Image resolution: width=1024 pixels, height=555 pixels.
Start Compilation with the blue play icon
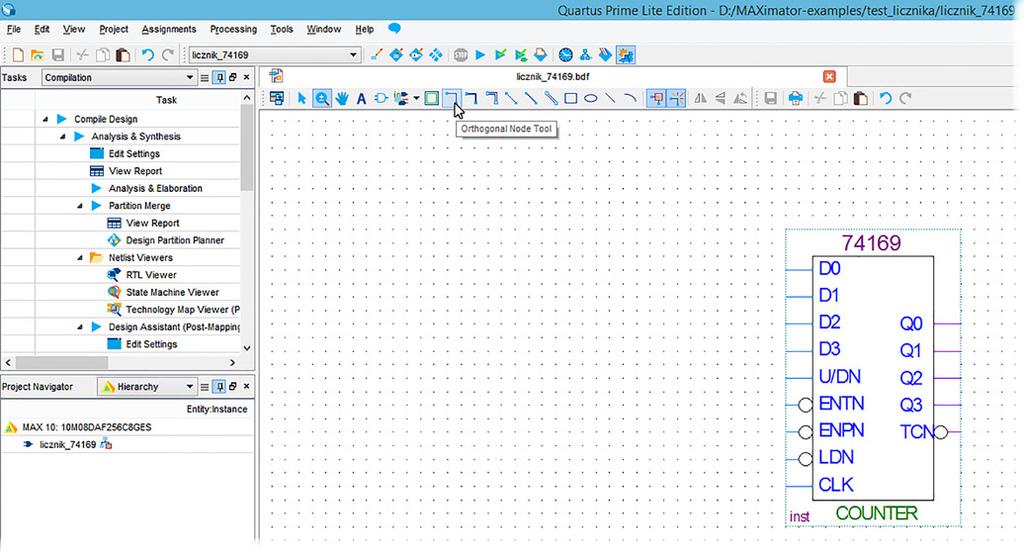(481, 55)
